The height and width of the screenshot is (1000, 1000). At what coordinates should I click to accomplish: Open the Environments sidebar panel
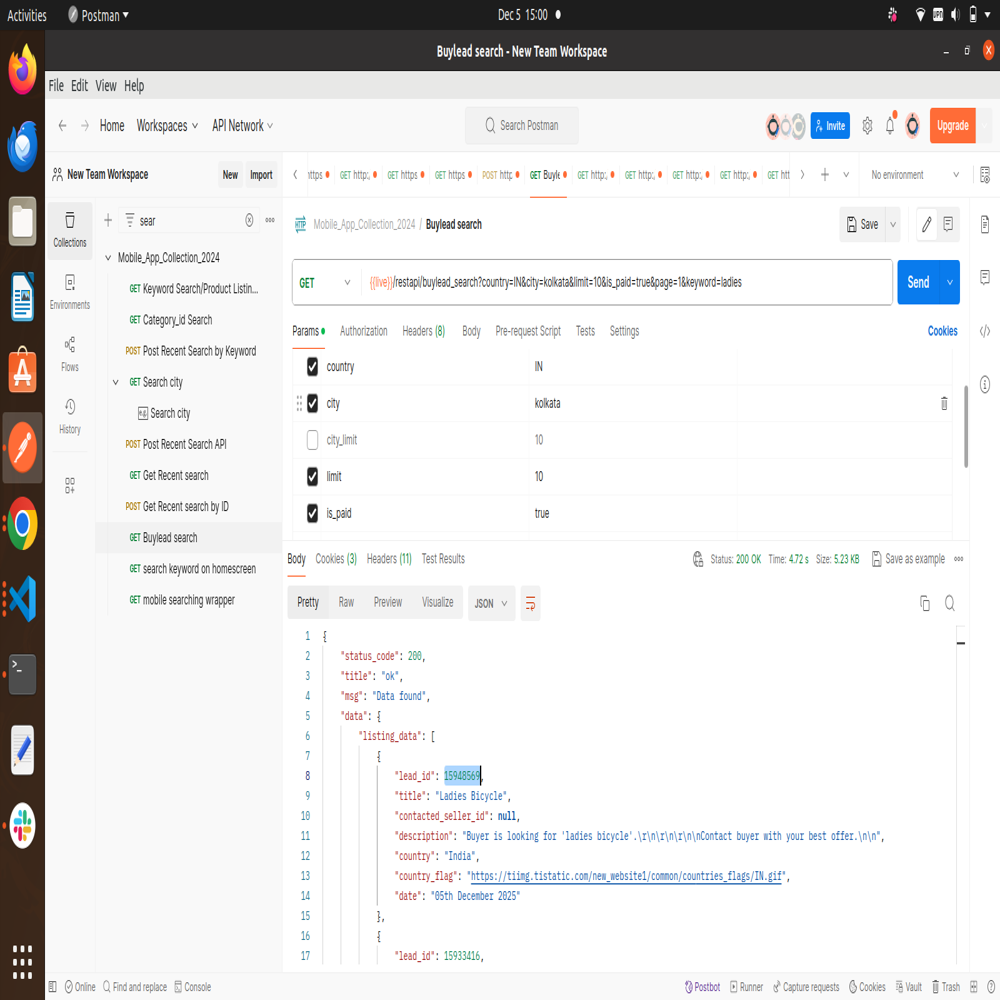69,291
